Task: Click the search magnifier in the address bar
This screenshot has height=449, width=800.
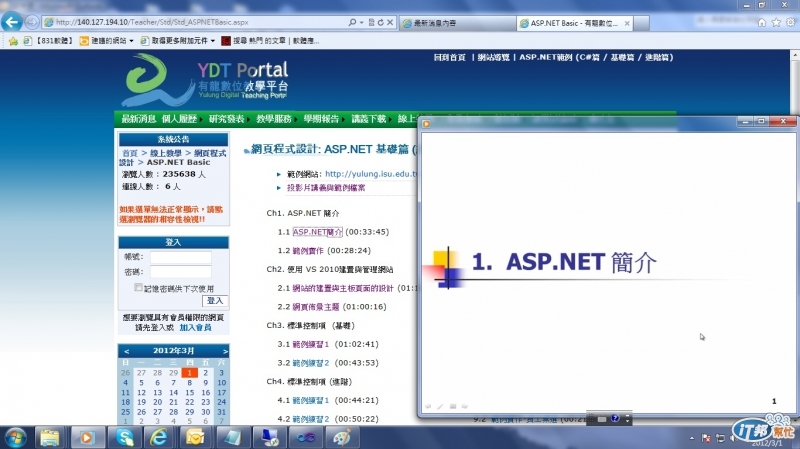Action: [x=352, y=22]
